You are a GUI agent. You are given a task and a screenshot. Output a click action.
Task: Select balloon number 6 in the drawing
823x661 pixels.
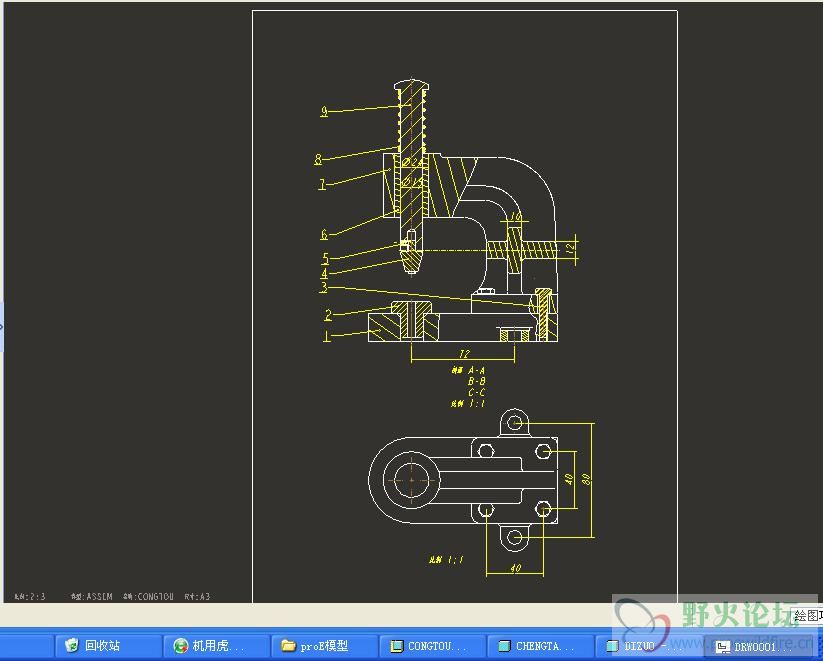click(324, 234)
